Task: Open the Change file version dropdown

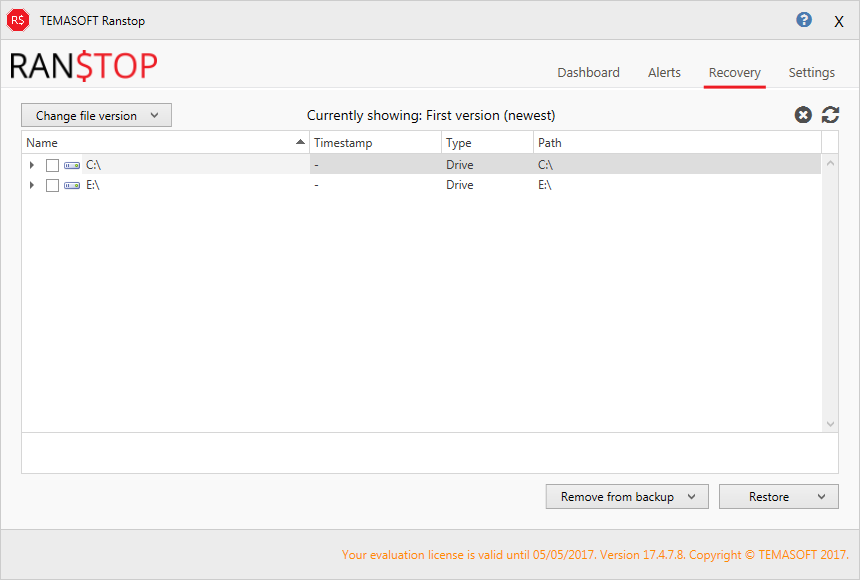Action: click(x=97, y=116)
